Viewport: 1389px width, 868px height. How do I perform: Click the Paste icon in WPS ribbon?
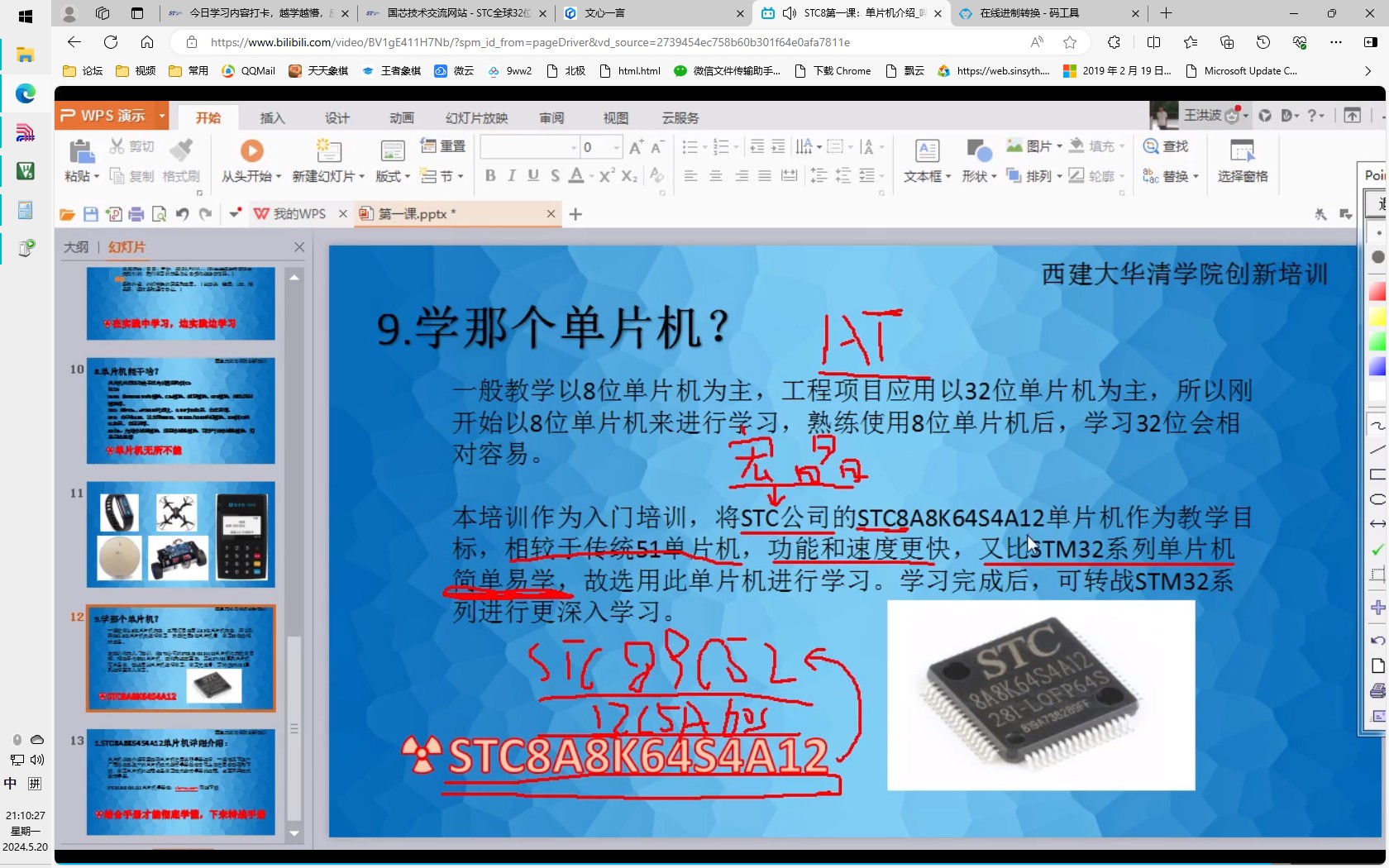click(81, 150)
